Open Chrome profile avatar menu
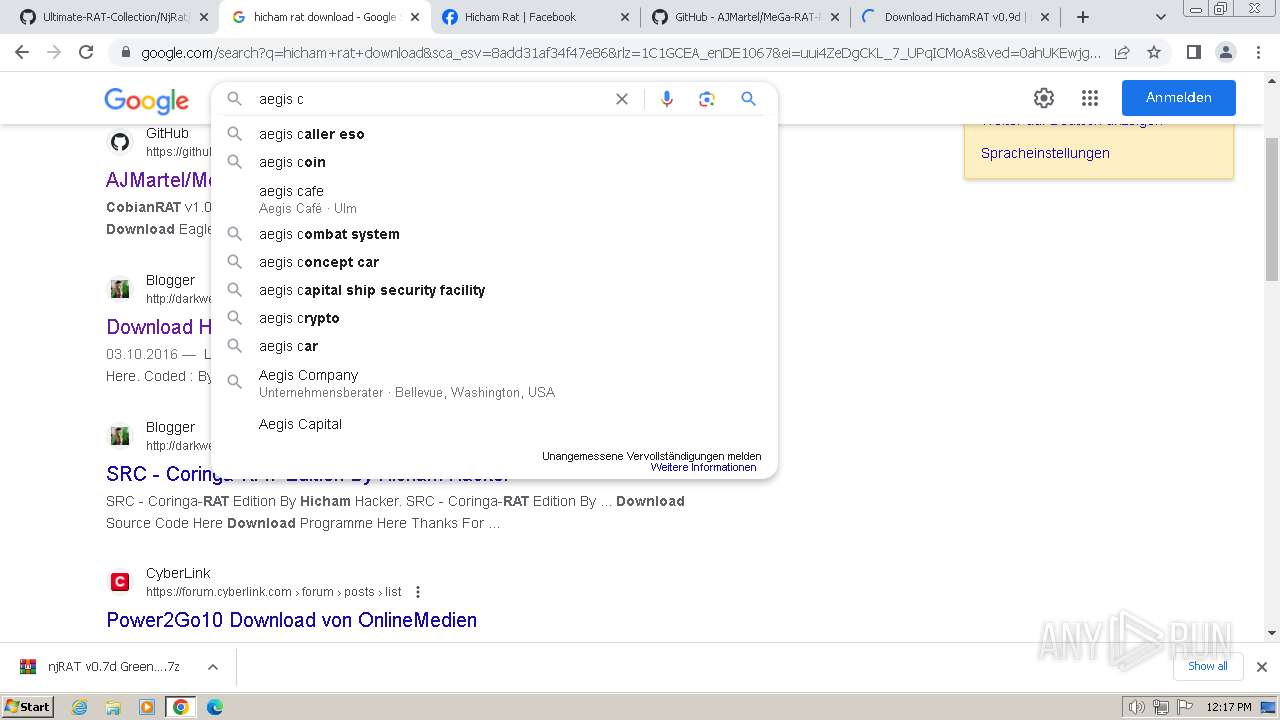This screenshot has height=720, width=1280. [1225, 52]
